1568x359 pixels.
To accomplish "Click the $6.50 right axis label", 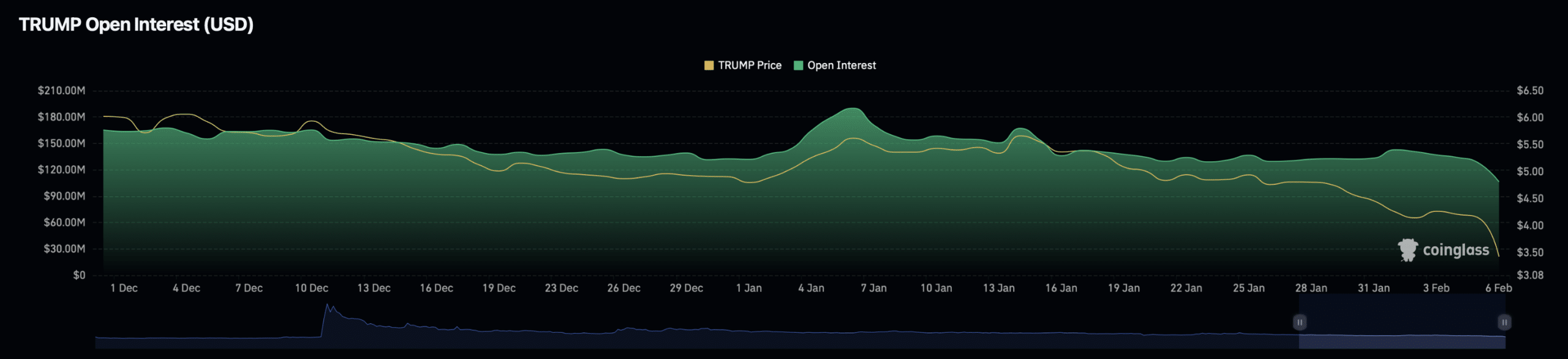I will [x=1529, y=91].
